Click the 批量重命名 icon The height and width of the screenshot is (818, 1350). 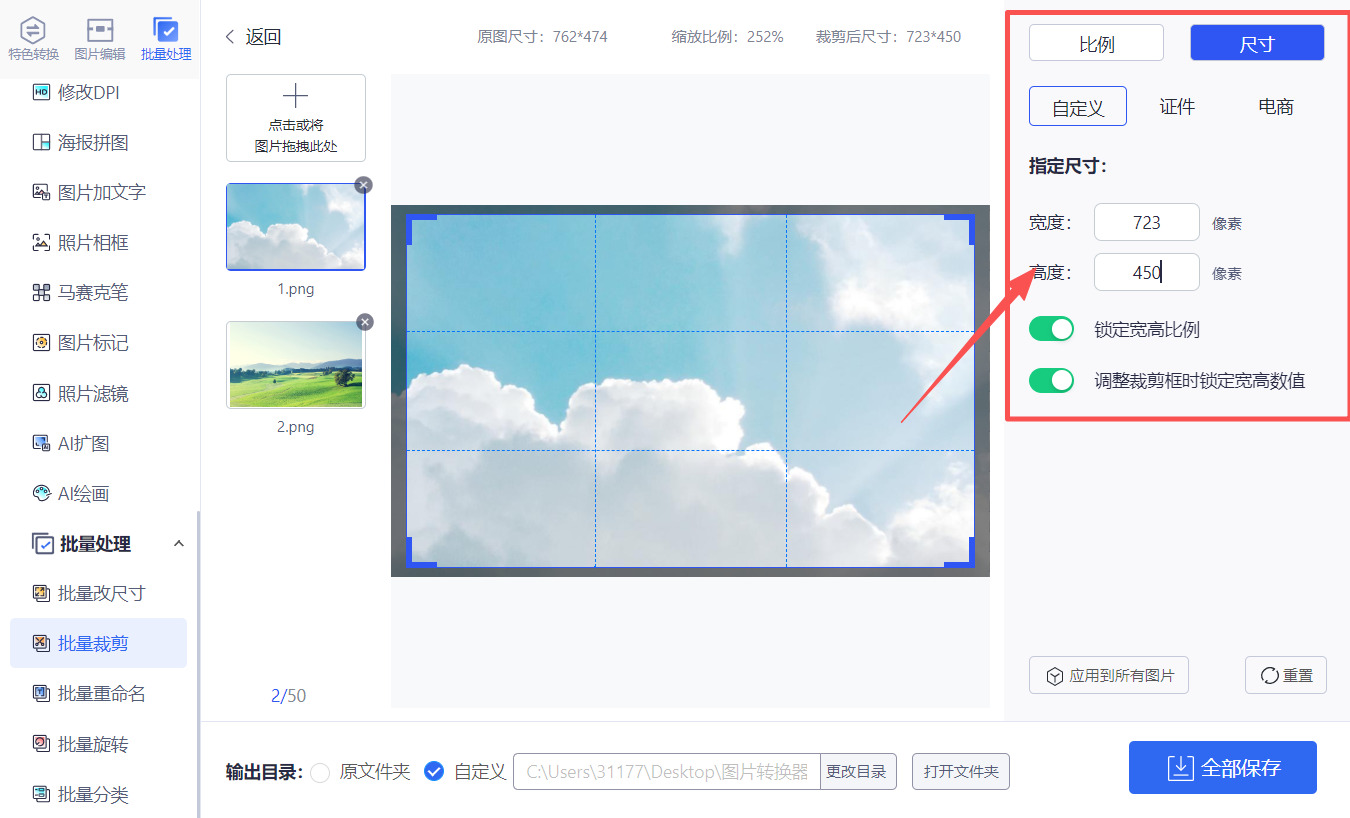point(41,693)
